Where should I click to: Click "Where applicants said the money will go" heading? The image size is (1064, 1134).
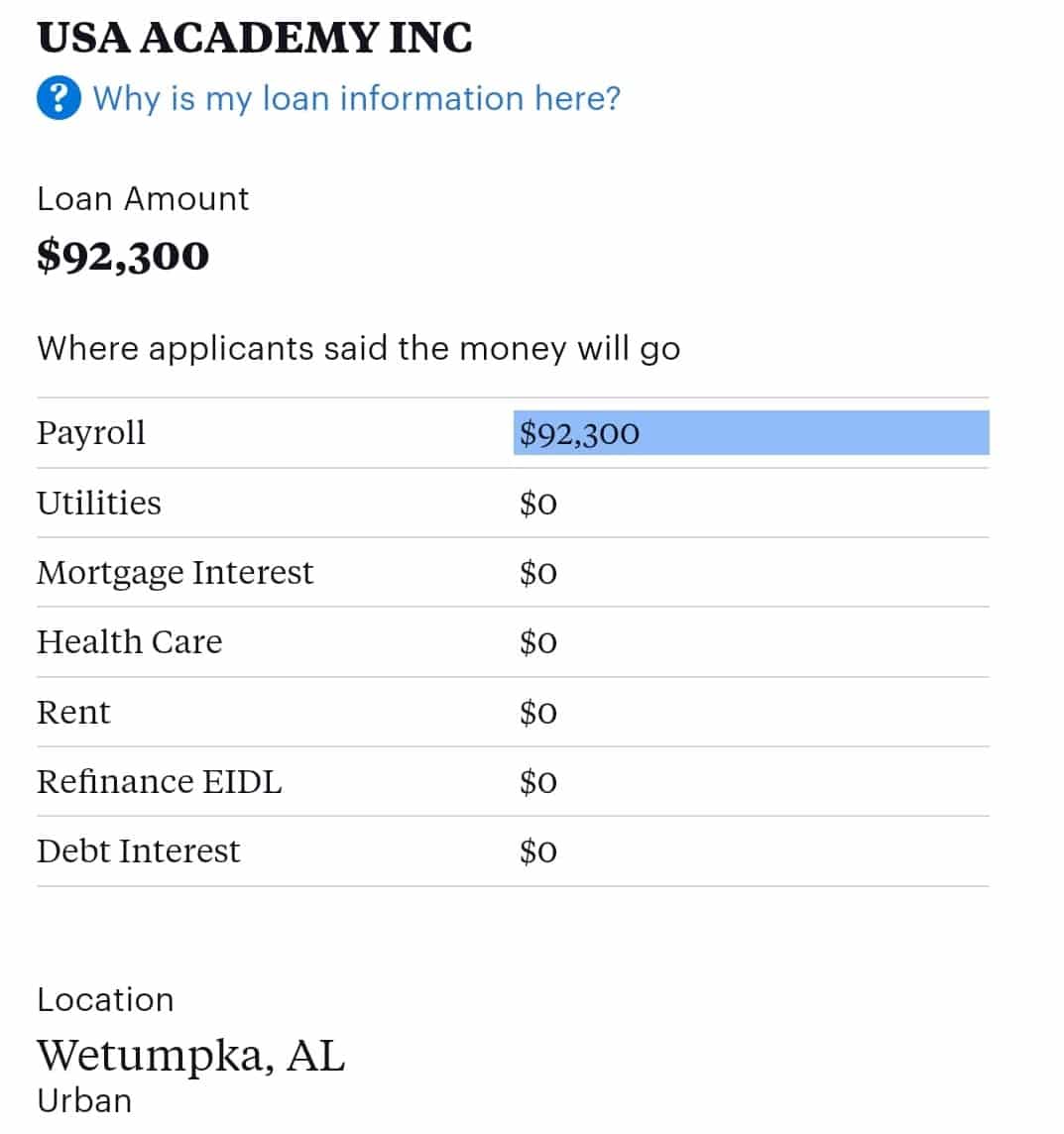358,349
